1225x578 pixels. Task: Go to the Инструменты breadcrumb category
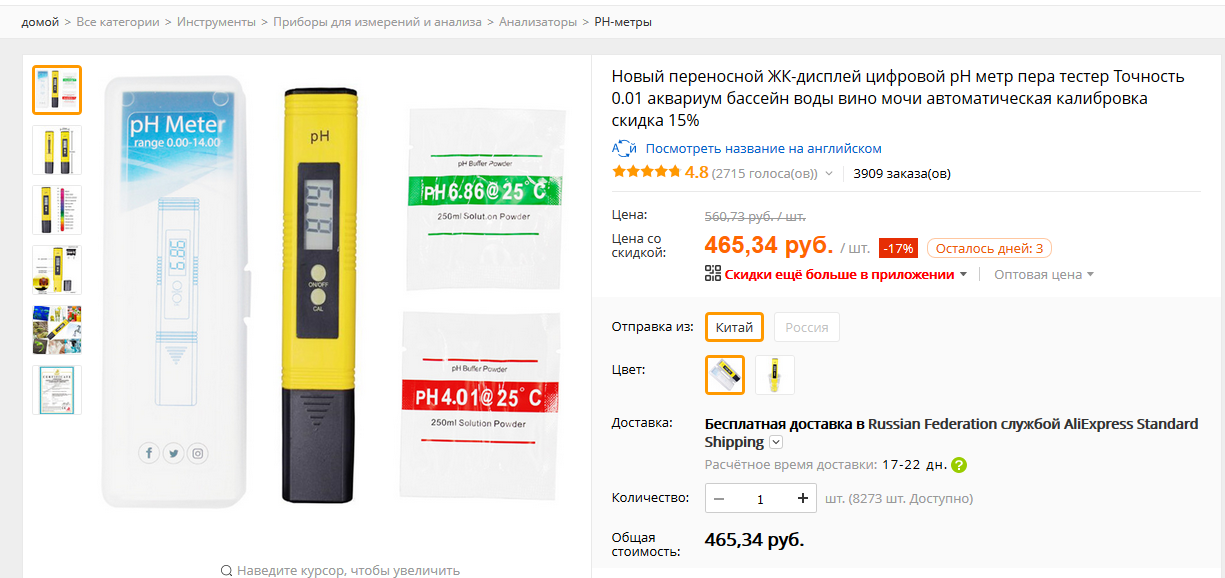(216, 22)
